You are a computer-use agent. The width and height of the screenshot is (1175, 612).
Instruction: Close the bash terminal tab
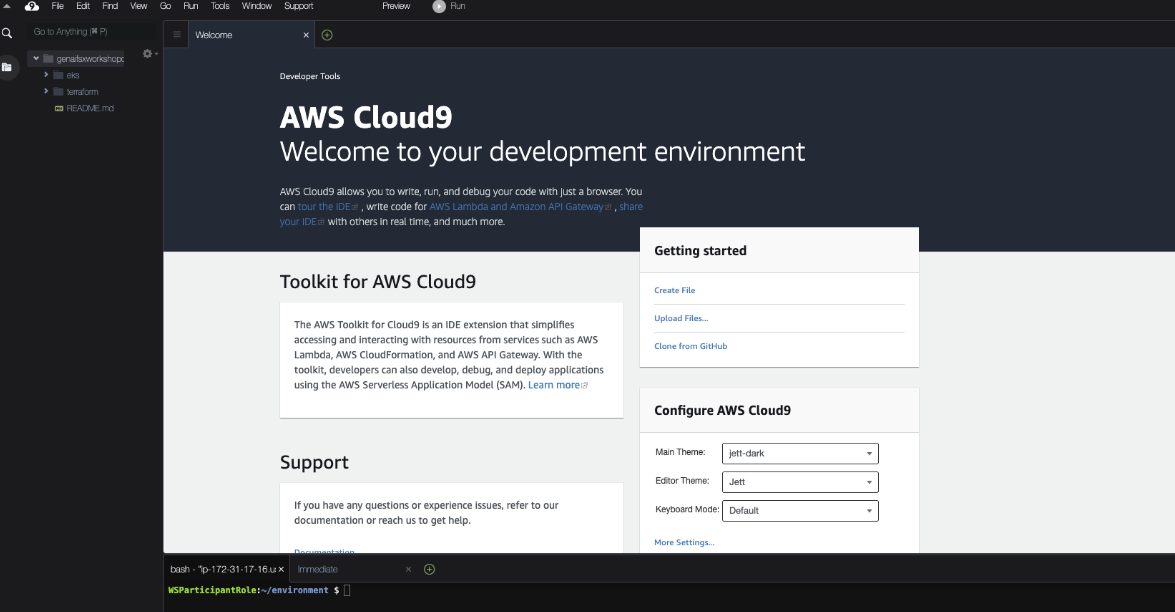pos(281,569)
